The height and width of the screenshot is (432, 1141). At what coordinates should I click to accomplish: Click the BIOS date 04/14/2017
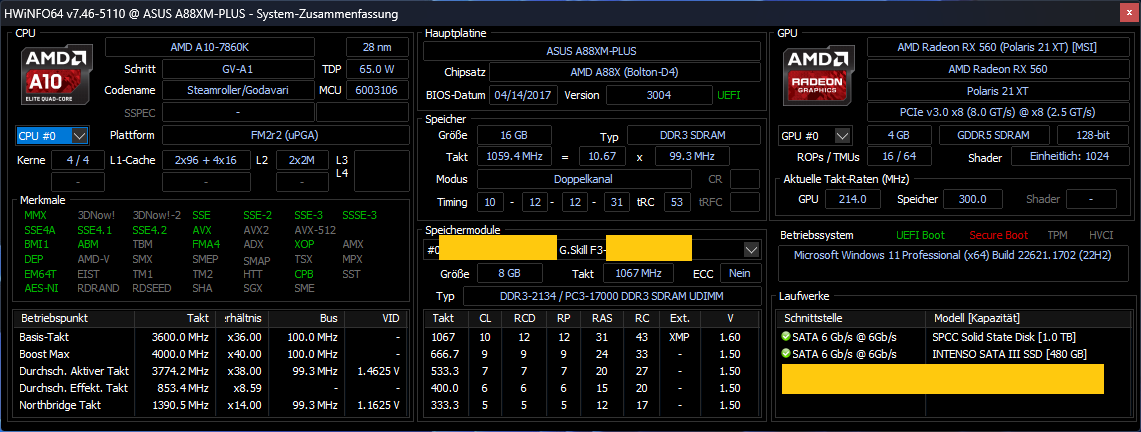(524, 95)
